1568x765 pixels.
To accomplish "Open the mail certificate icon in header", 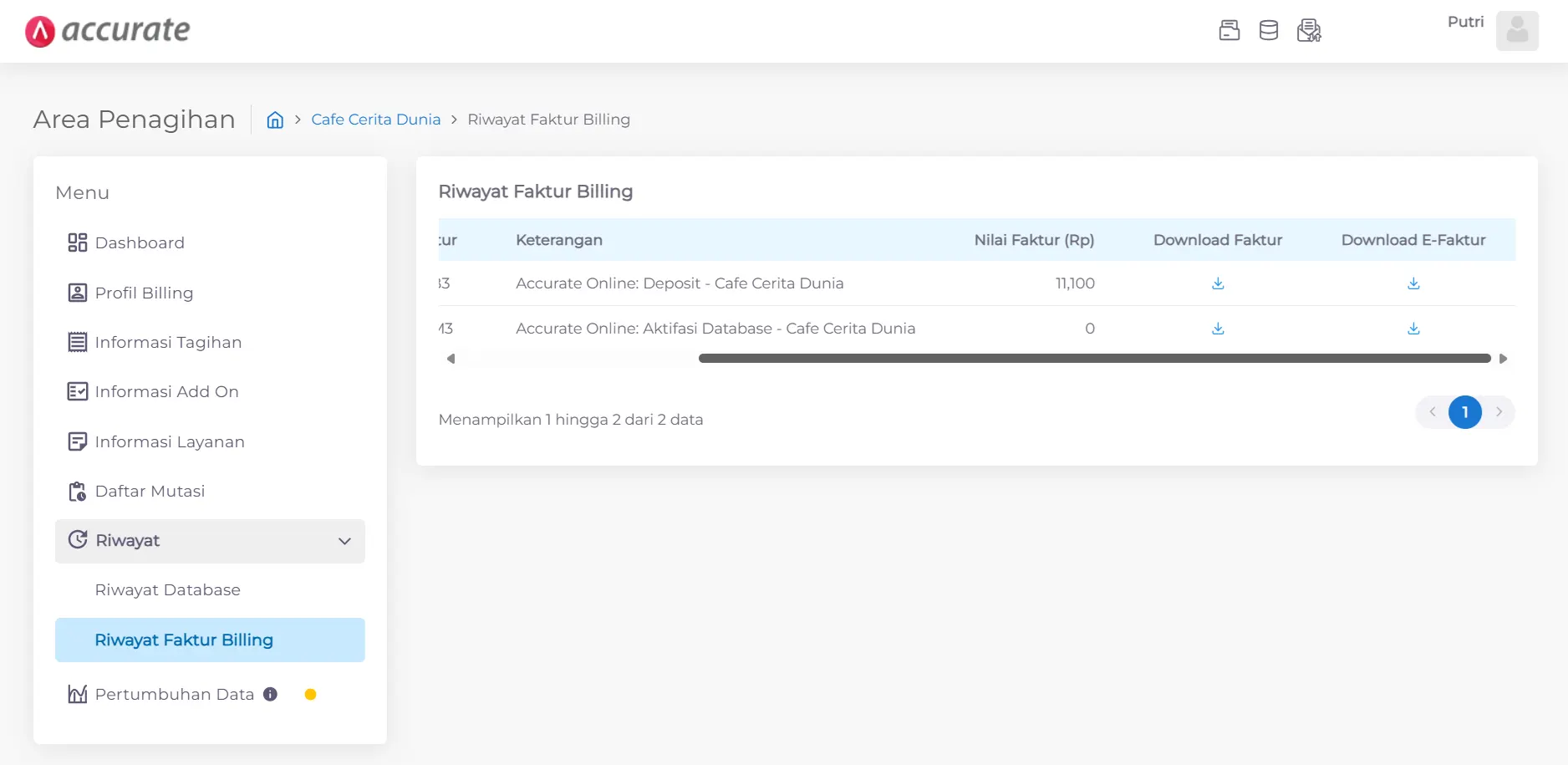I will (x=1309, y=31).
